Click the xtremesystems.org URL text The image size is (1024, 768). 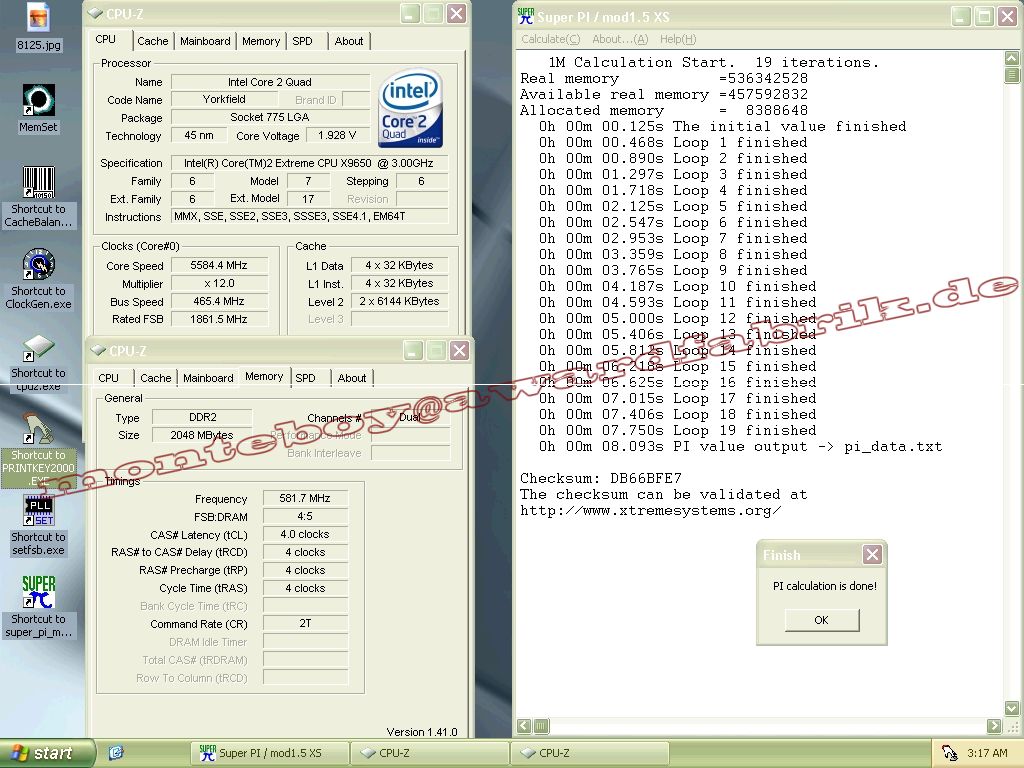[x=650, y=511]
